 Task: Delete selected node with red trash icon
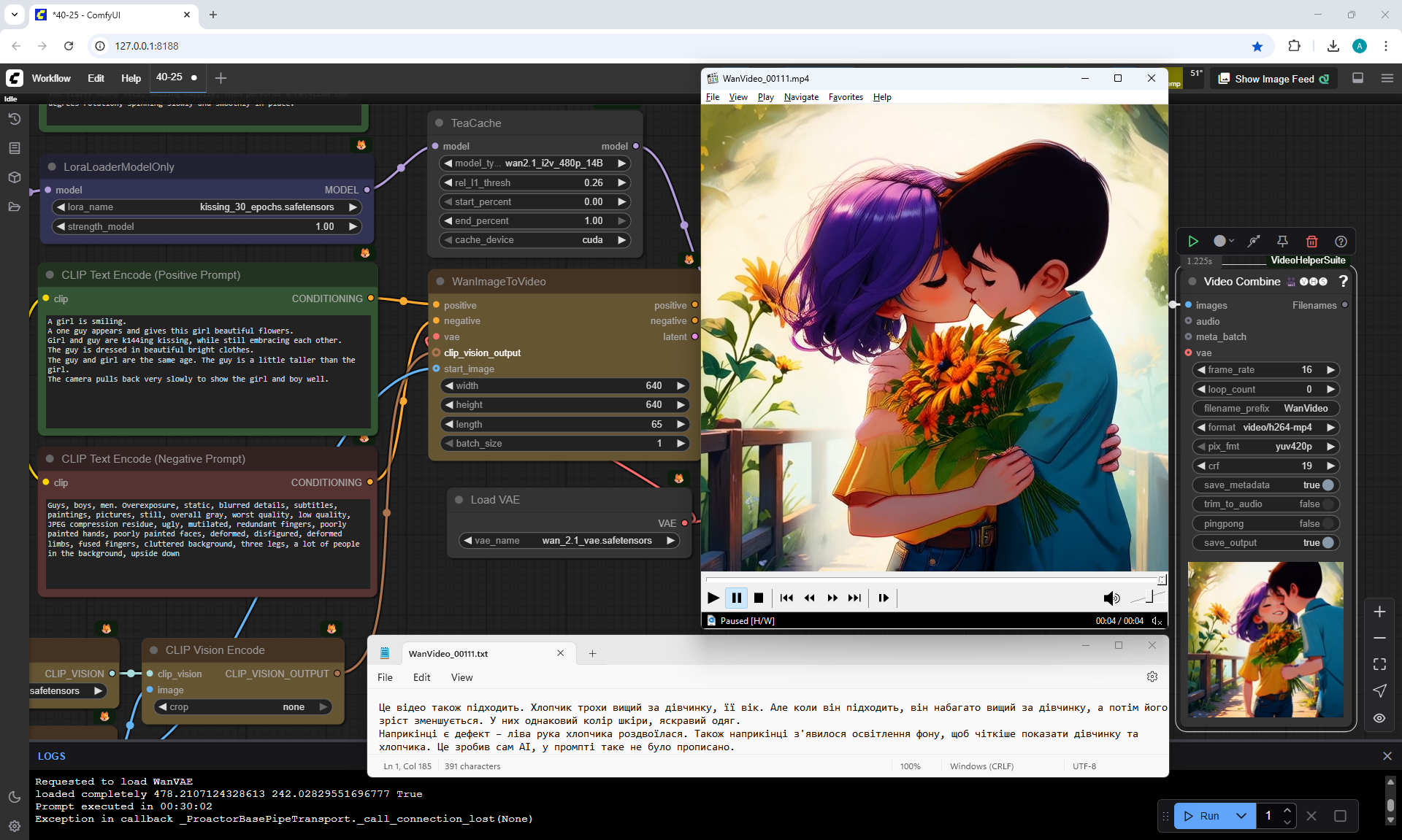pos(1311,242)
